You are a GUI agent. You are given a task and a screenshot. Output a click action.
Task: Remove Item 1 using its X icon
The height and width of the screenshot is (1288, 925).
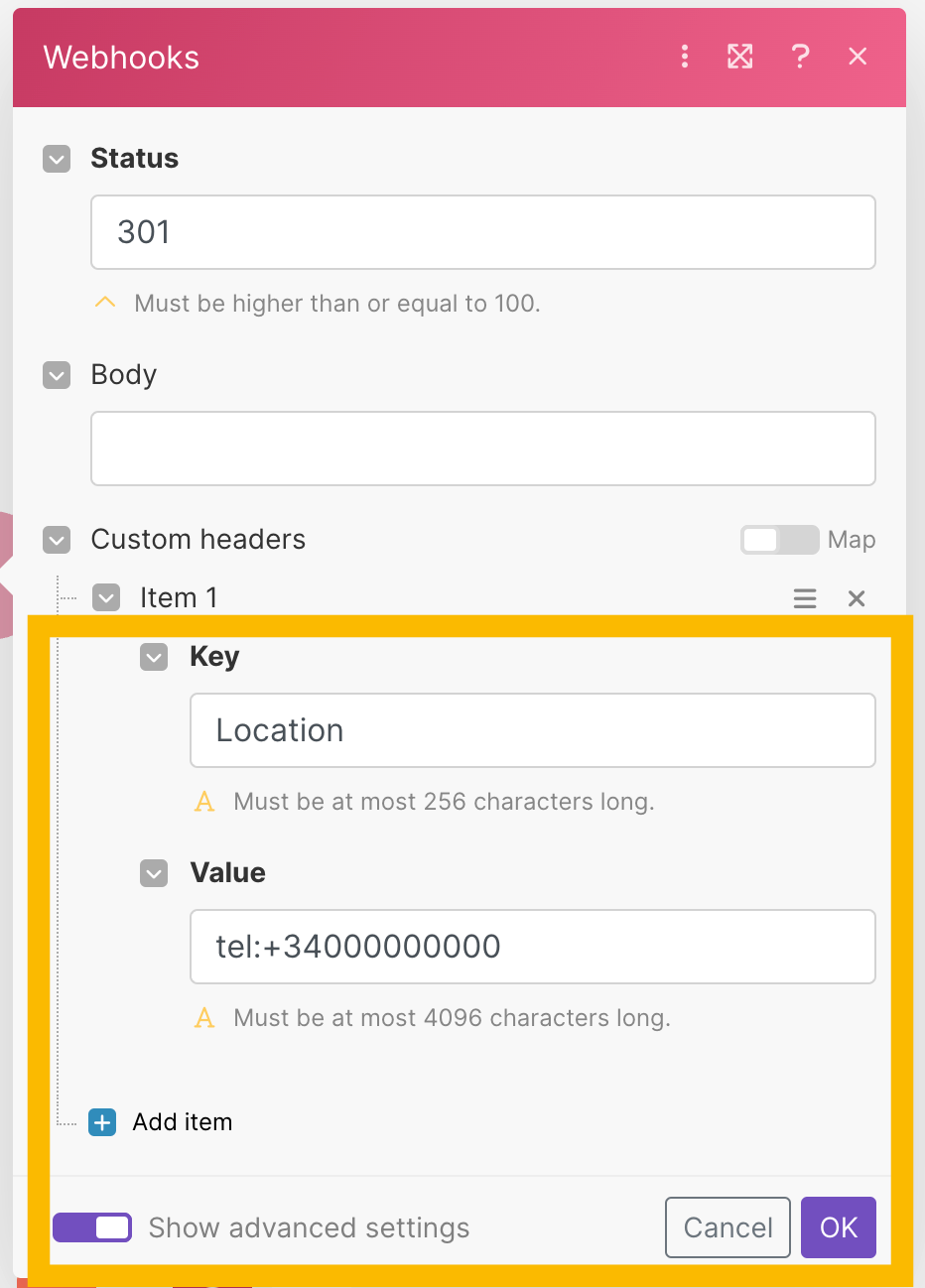pyautogui.click(x=857, y=598)
